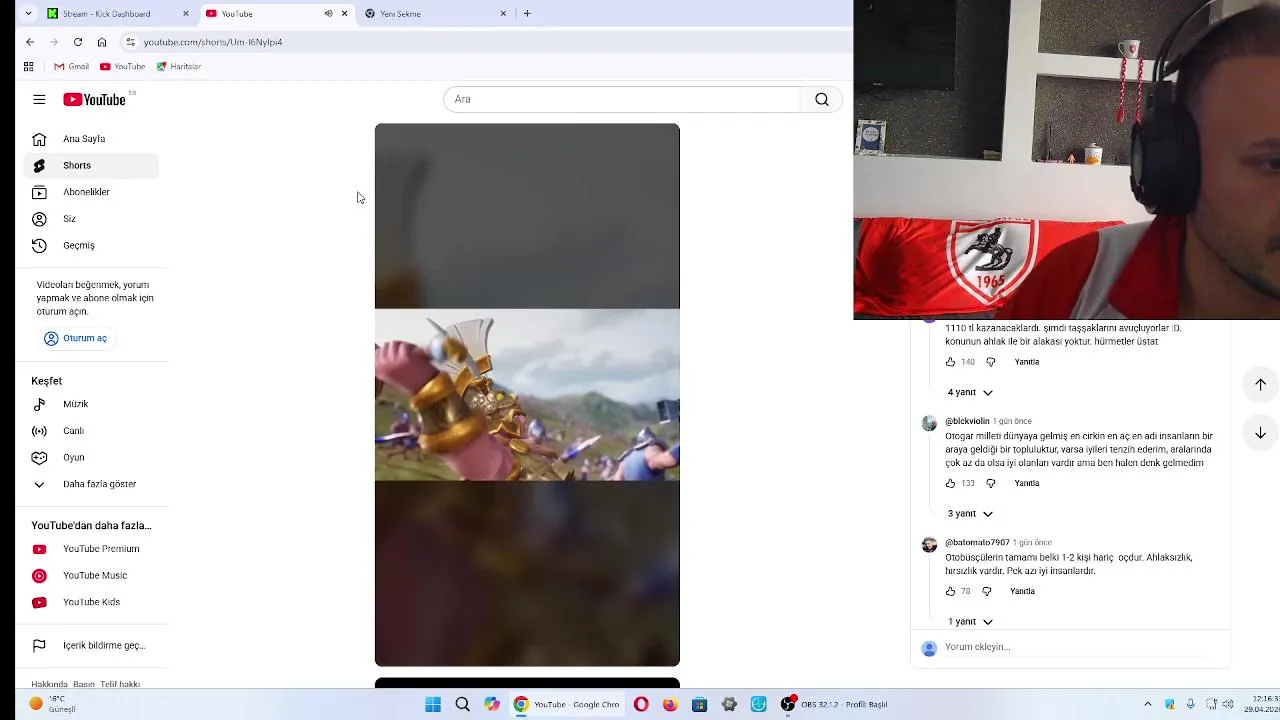The height and width of the screenshot is (720, 1280).
Task: Open site info icon in address bar
Action: click(130, 42)
